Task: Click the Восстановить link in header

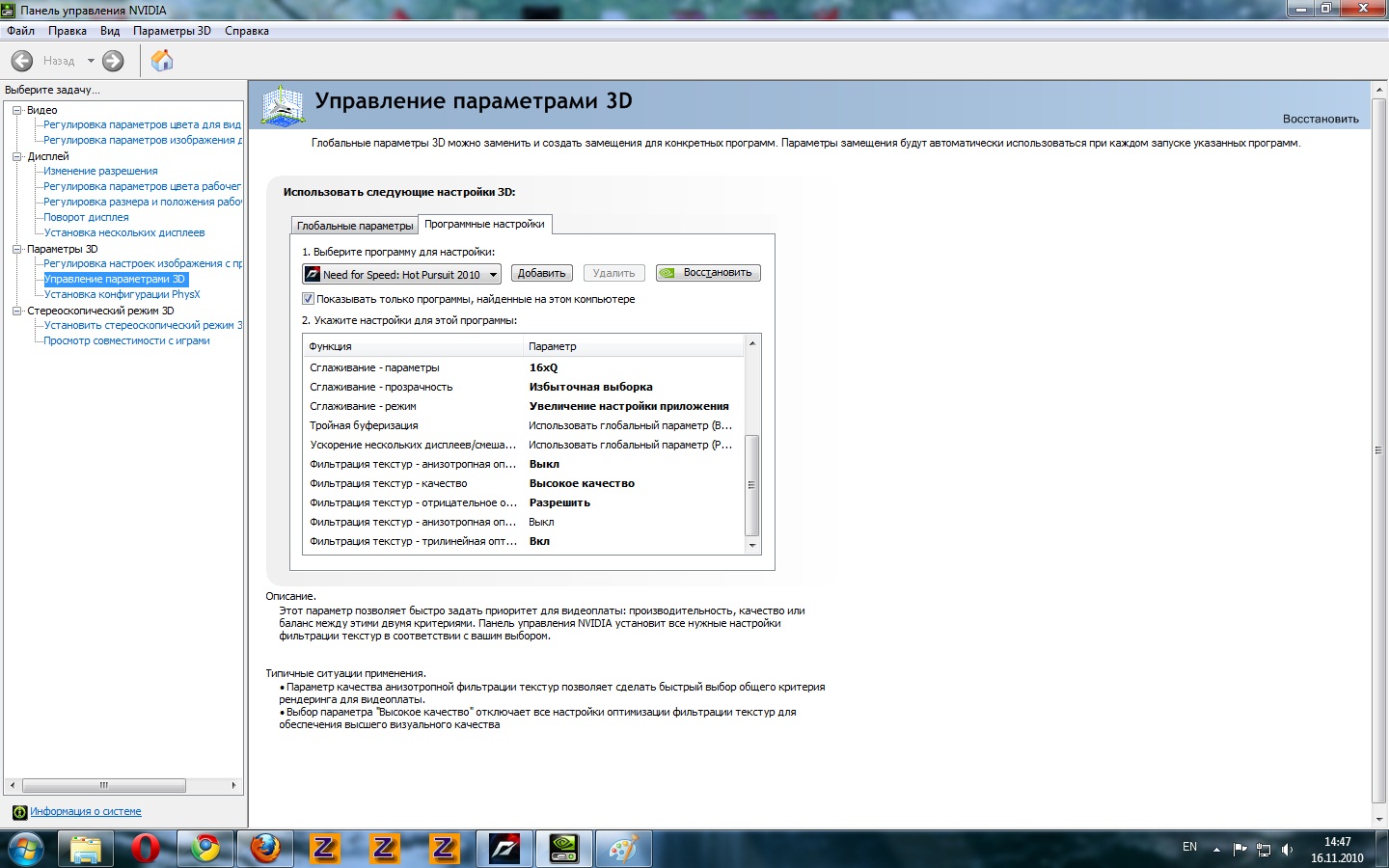Action: 1321,119
